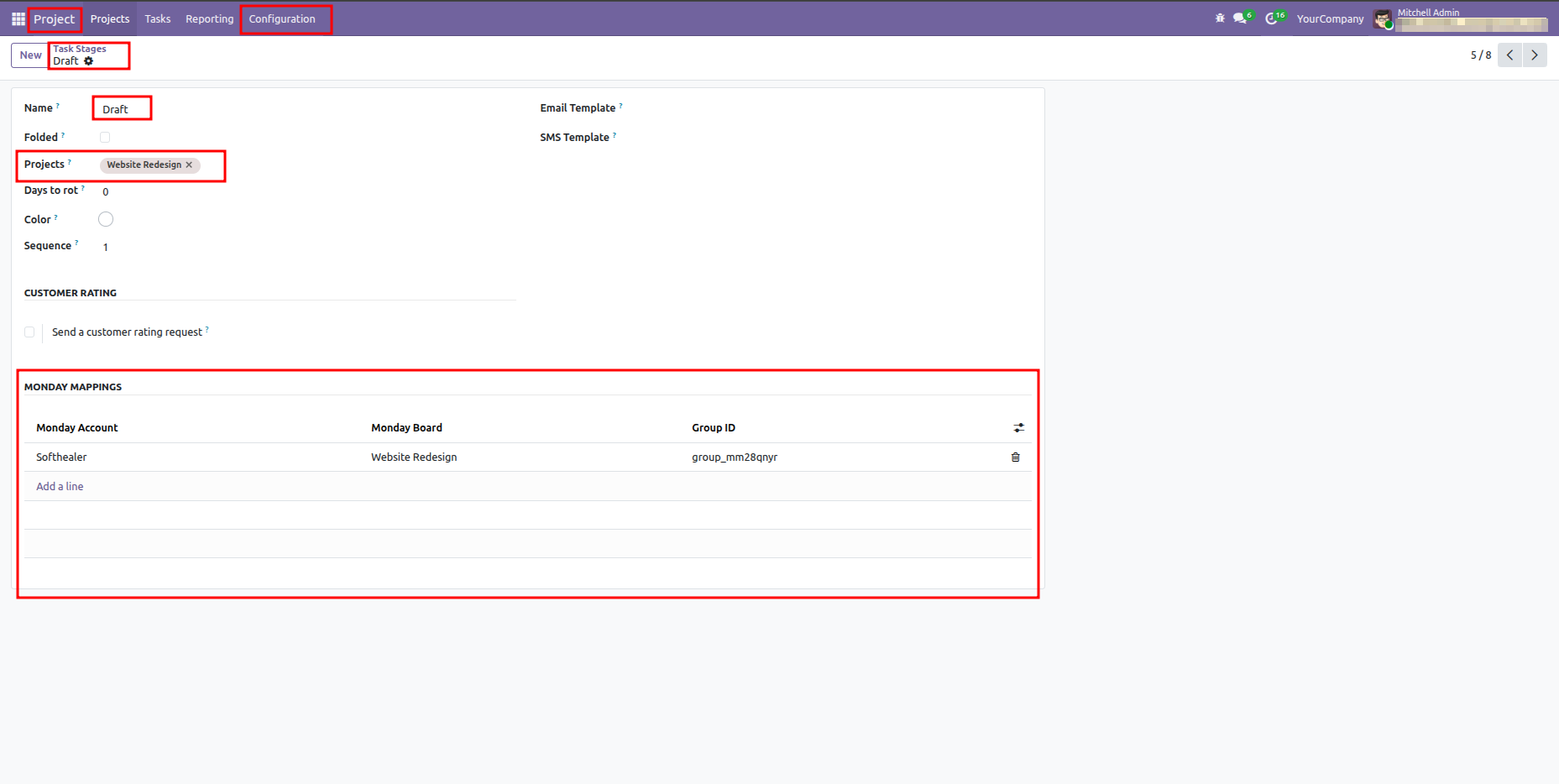Viewport: 1559px width, 784px height.
Task: Open the gear actions menu beside Draft
Action: [x=89, y=61]
